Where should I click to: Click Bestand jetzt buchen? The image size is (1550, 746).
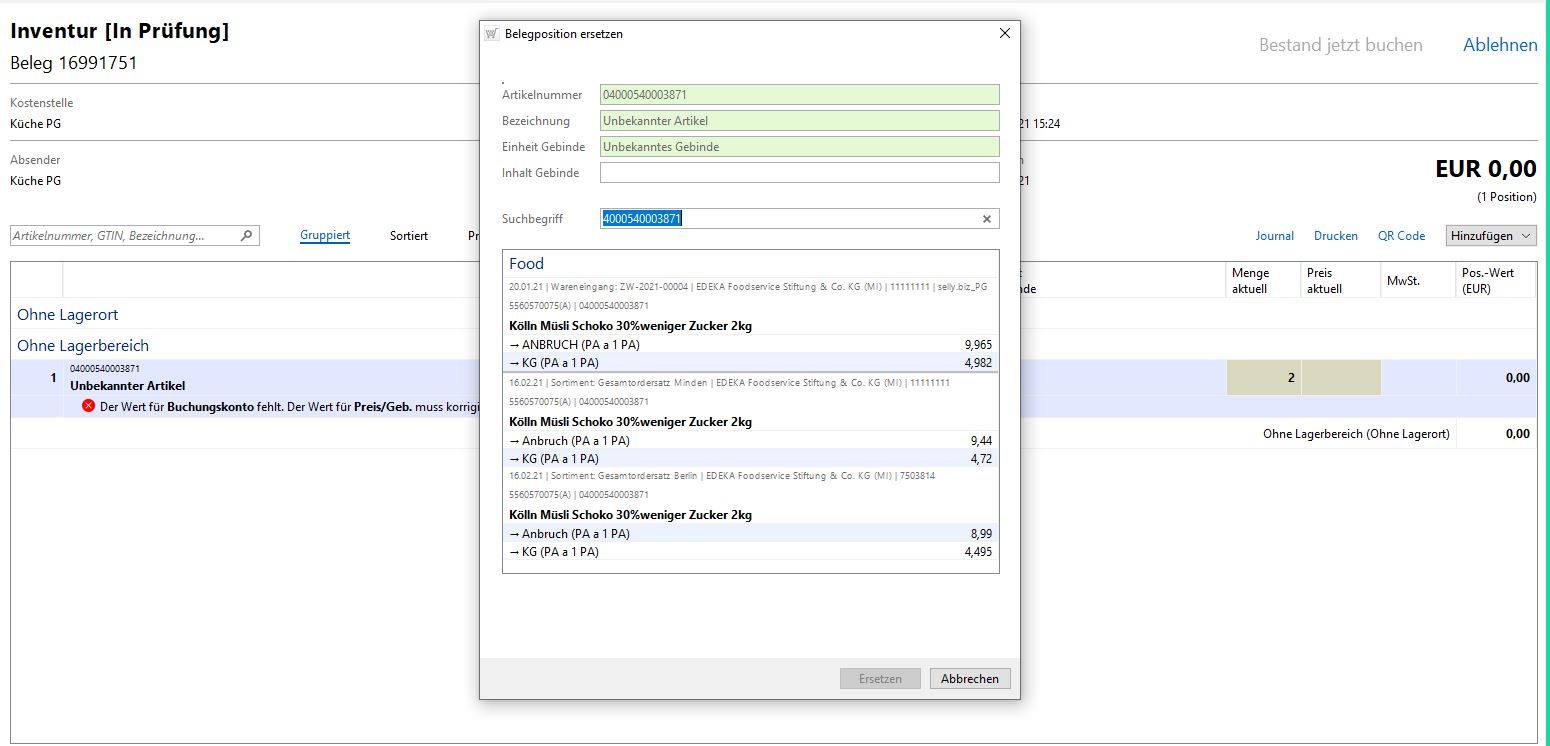[1340, 45]
